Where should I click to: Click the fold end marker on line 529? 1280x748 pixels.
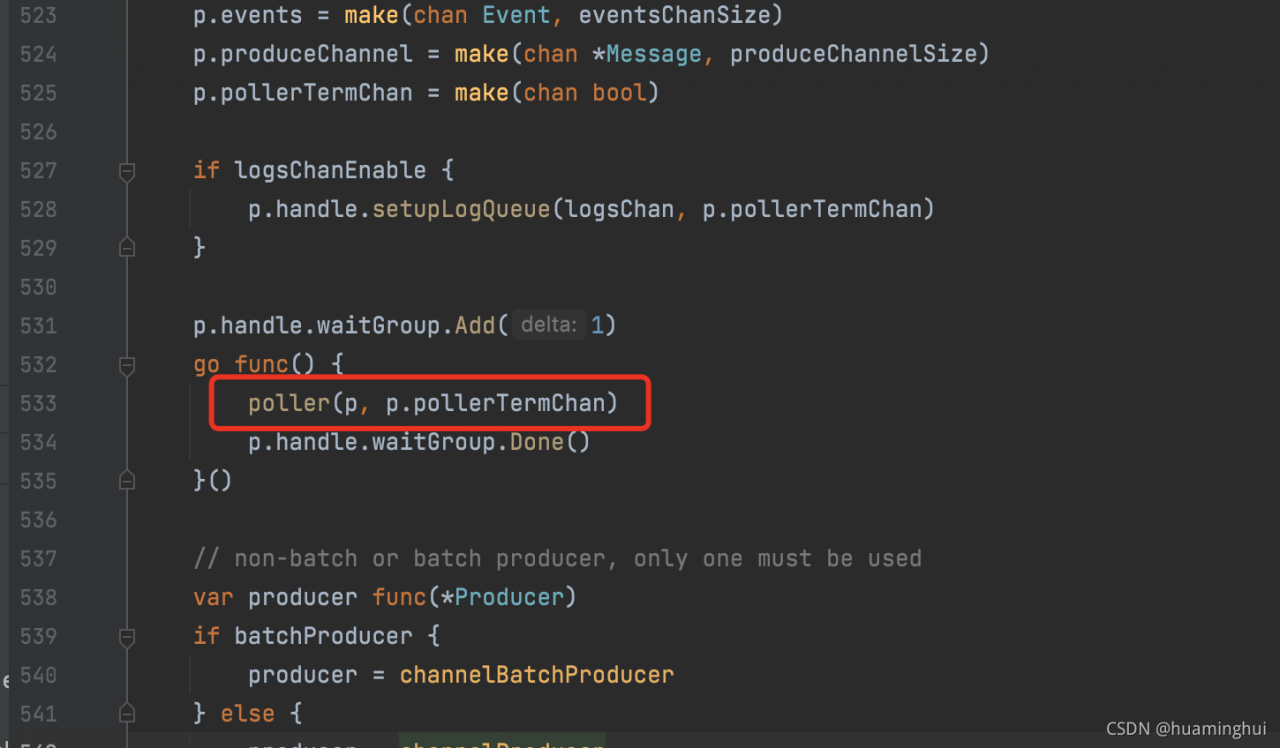pyautogui.click(x=127, y=247)
